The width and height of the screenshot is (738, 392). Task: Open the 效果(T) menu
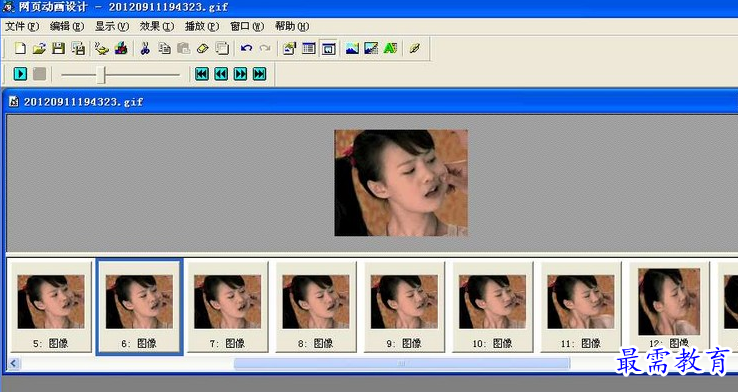pos(157,26)
